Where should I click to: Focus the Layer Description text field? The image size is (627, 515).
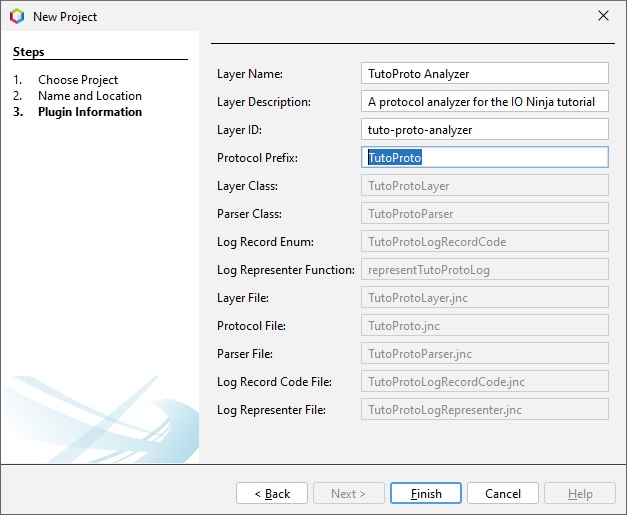point(485,101)
